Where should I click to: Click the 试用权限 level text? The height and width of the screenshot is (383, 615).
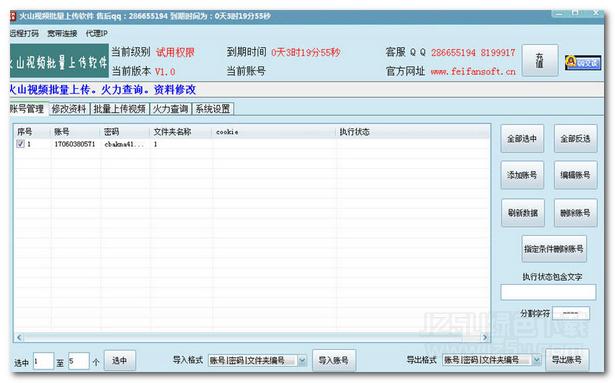click(175, 52)
